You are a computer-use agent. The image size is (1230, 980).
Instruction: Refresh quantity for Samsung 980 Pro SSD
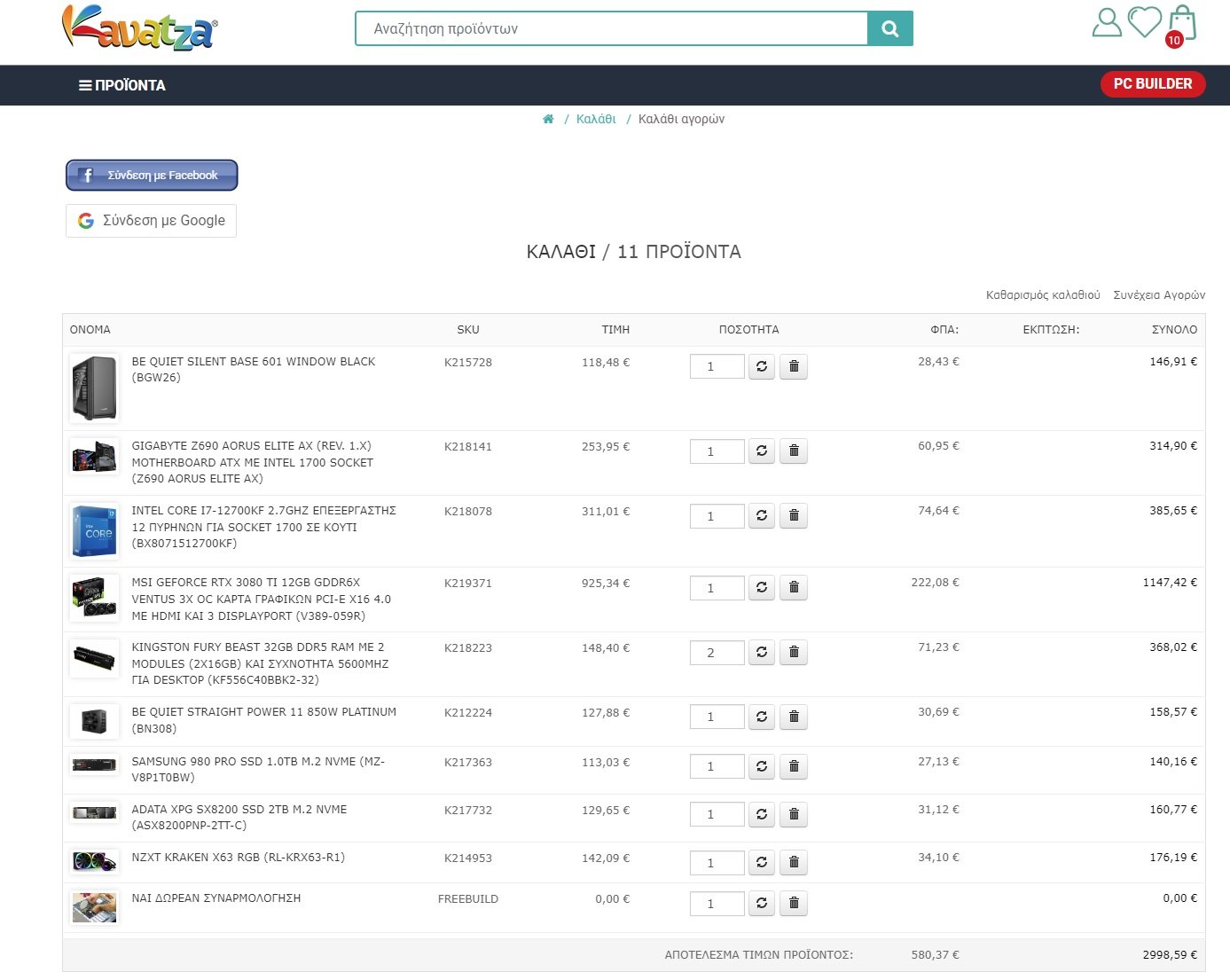[762, 766]
